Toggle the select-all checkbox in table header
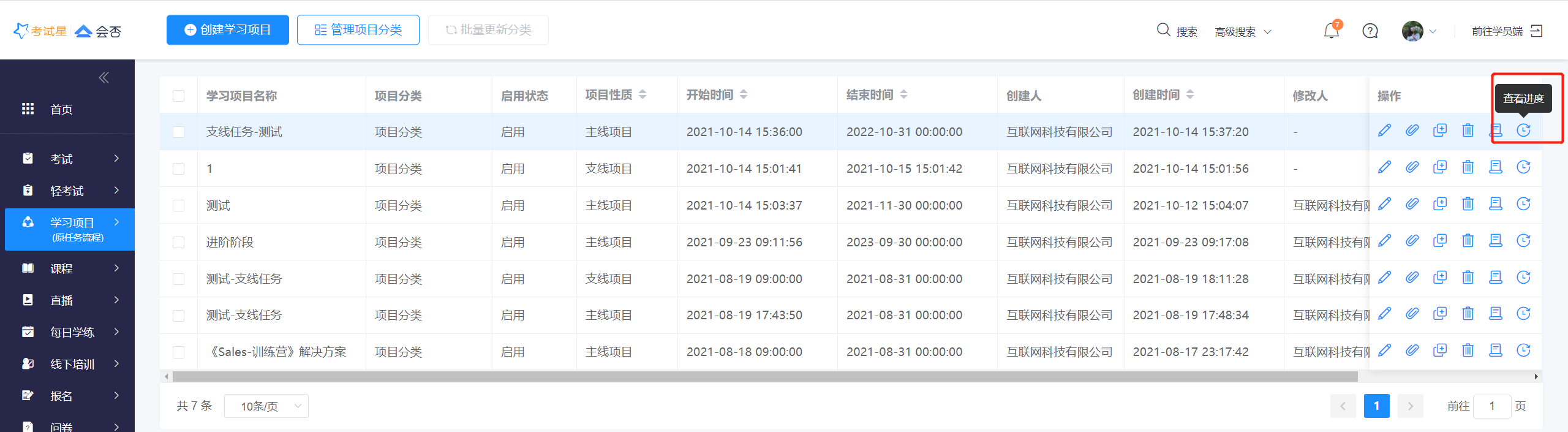This screenshot has height=432, width=1568. tap(178, 96)
